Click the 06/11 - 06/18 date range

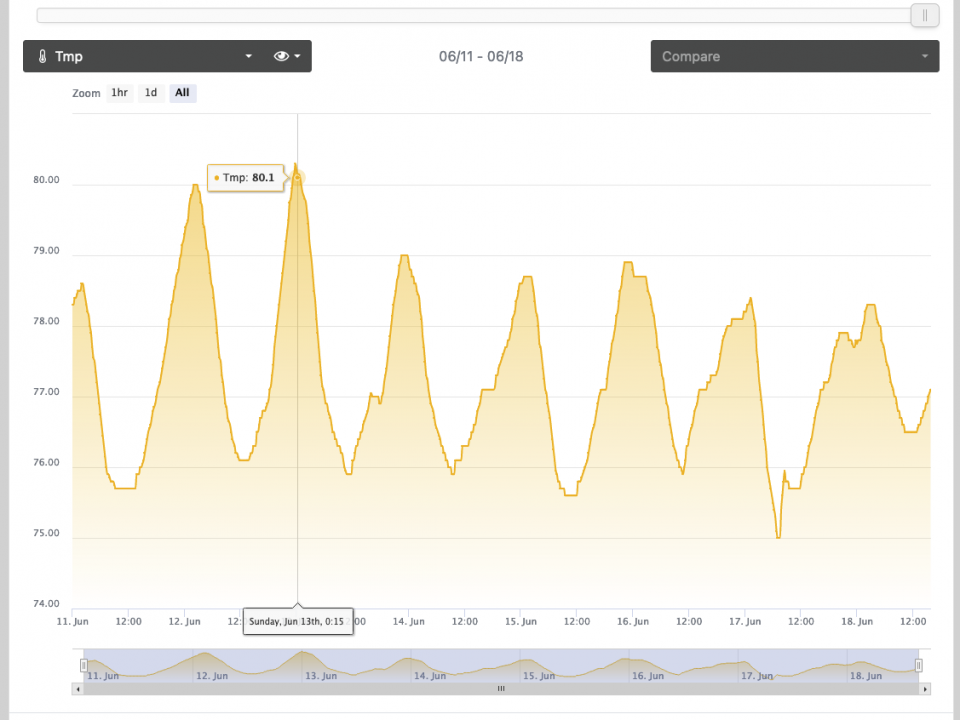tap(481, 57)
